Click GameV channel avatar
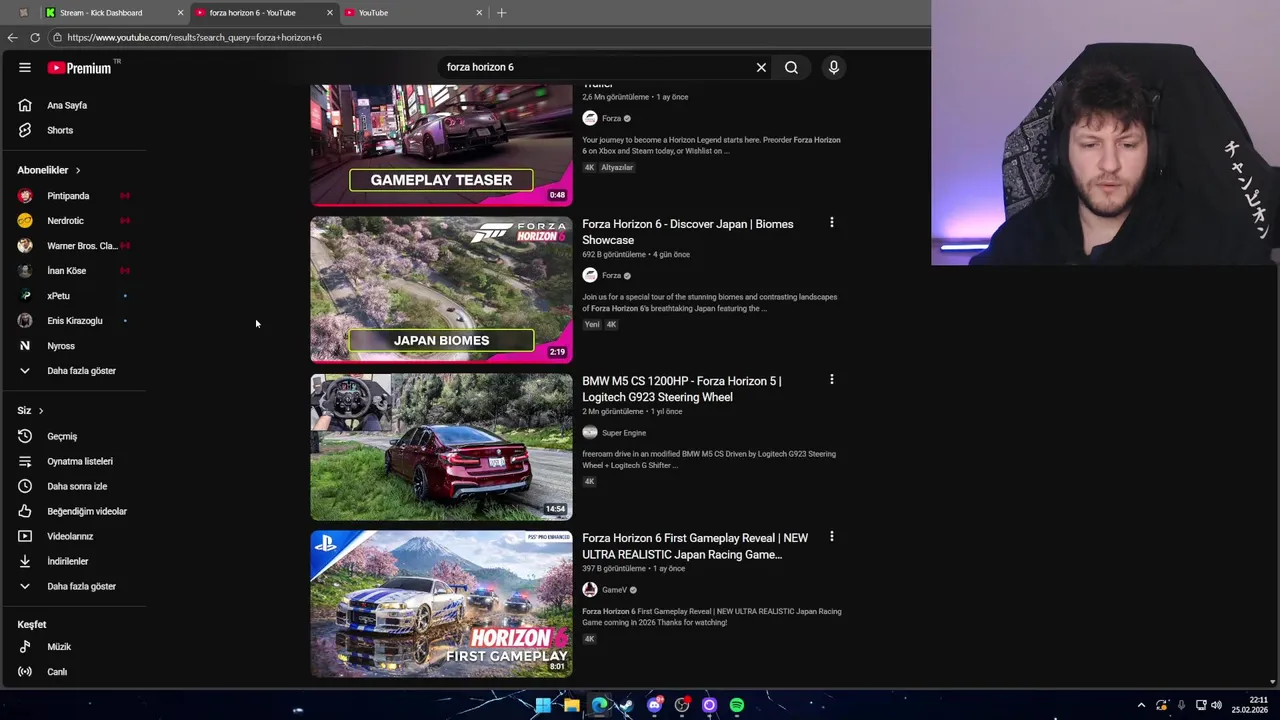This screenshot has height=720, width=1280. 590,589
